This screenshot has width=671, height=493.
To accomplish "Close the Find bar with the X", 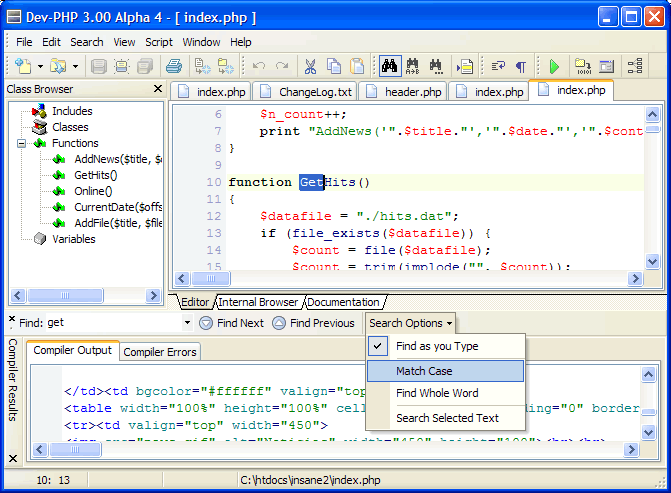I will [12, 319].
